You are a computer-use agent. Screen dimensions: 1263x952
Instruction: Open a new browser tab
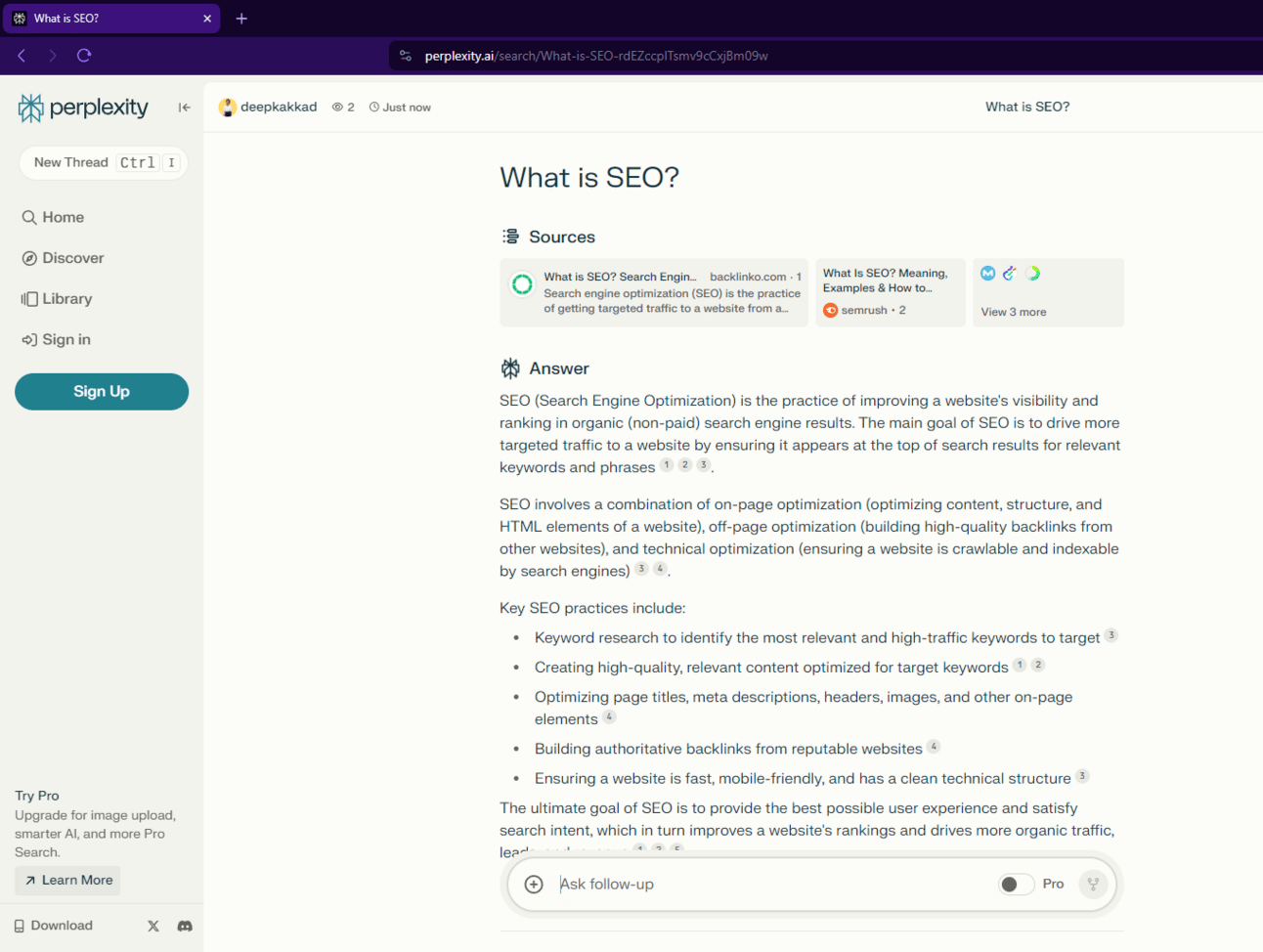(x=241, y=19)
